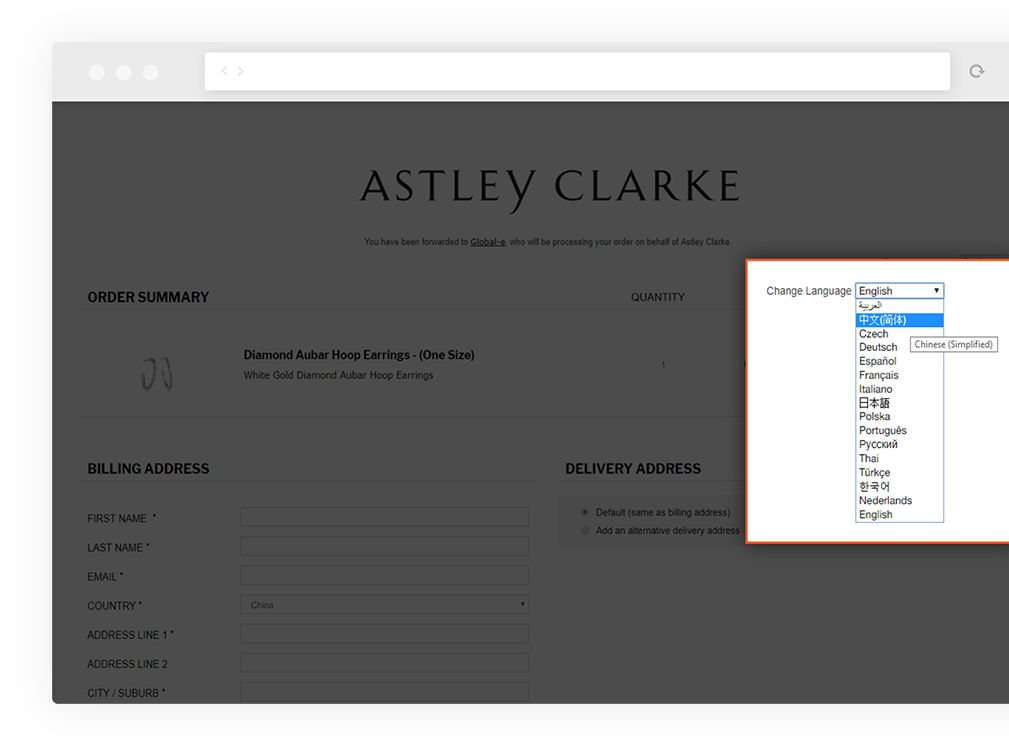1009x749 pixels.
Task: Click White Gold Diamond Aubar description text
Action: click(x=338, y=375)
